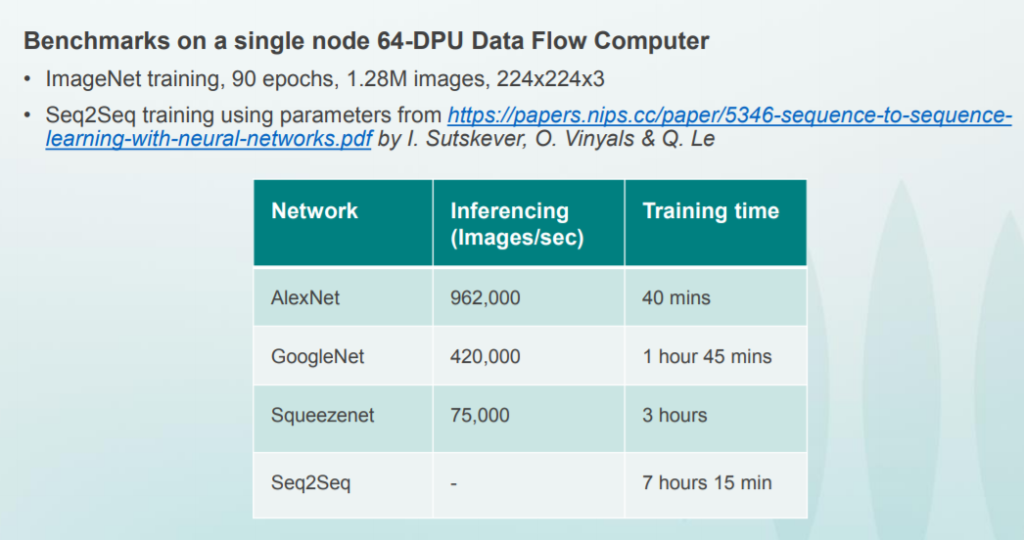Click the GoogleNet table cell
Viewport: 1024px width, 540px height.
pyautogui.click(x=343, y=356)
